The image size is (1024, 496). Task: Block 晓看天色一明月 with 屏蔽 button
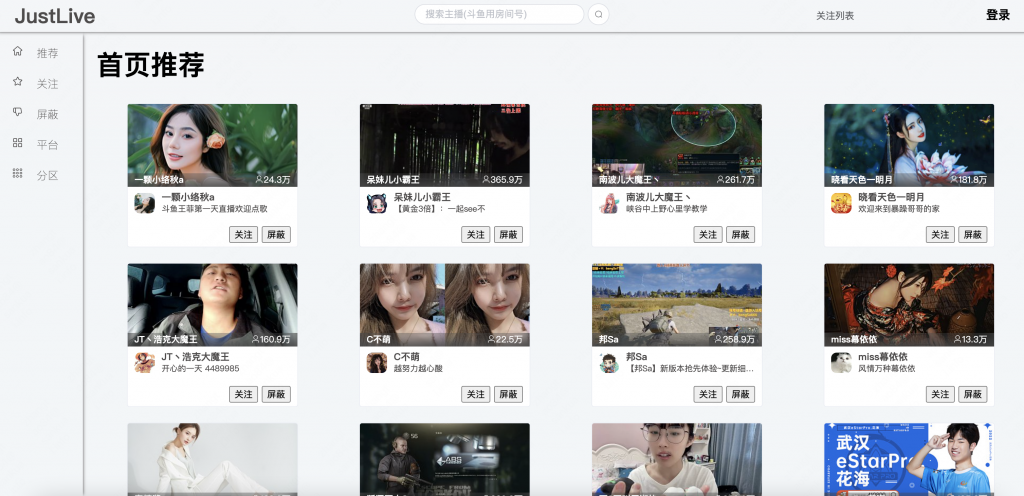pyautogui.click(x=972, y=234)
